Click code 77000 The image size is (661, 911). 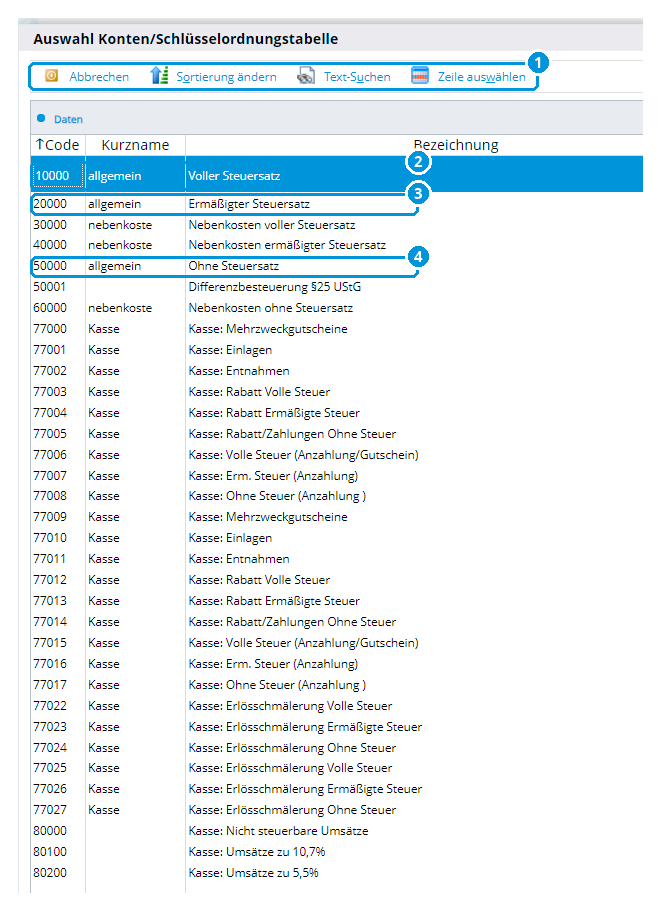pos(50,329)
